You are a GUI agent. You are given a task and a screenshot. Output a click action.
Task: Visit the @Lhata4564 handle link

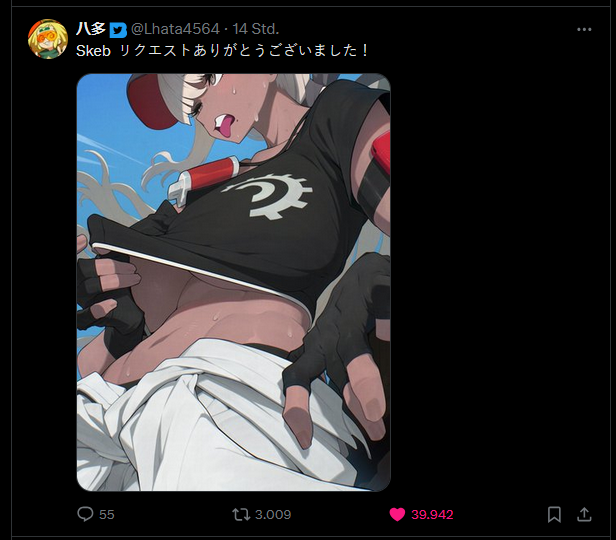point(175,29)
